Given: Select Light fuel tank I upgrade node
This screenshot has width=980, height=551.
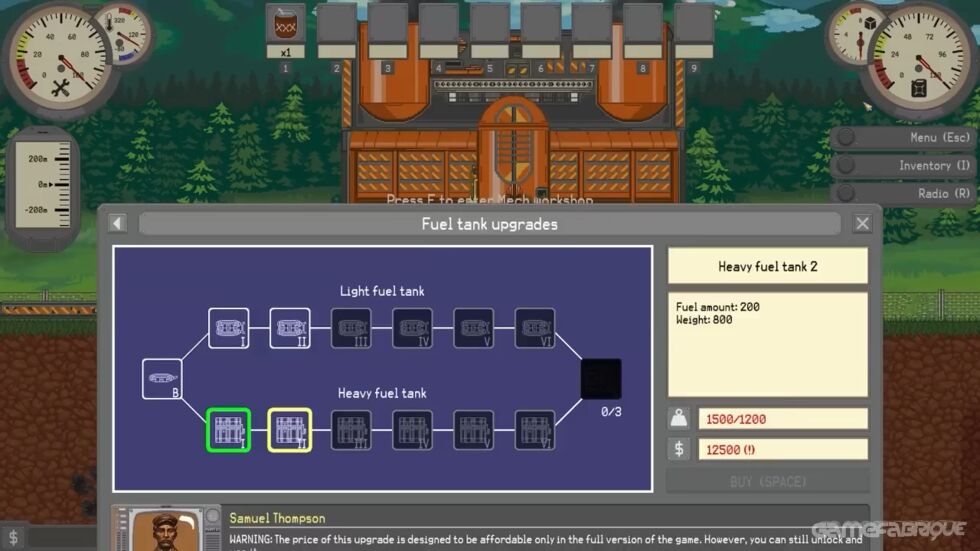Looking at the screenshot, I should [x=229, y=328].
